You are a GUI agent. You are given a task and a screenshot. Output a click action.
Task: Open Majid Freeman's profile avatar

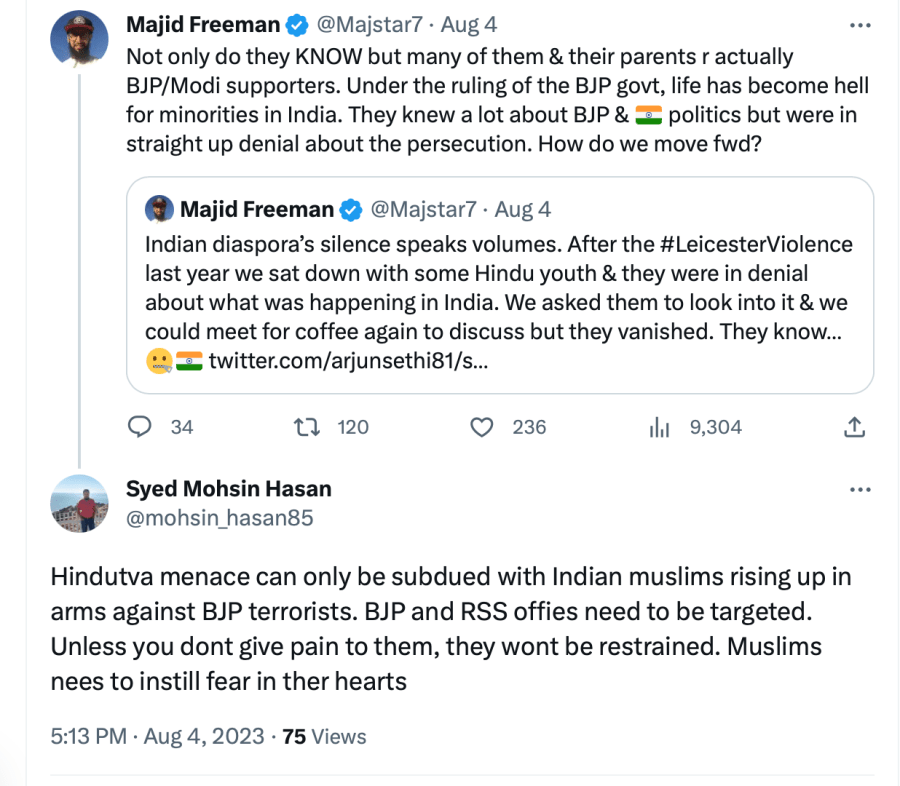coord(79,39)
